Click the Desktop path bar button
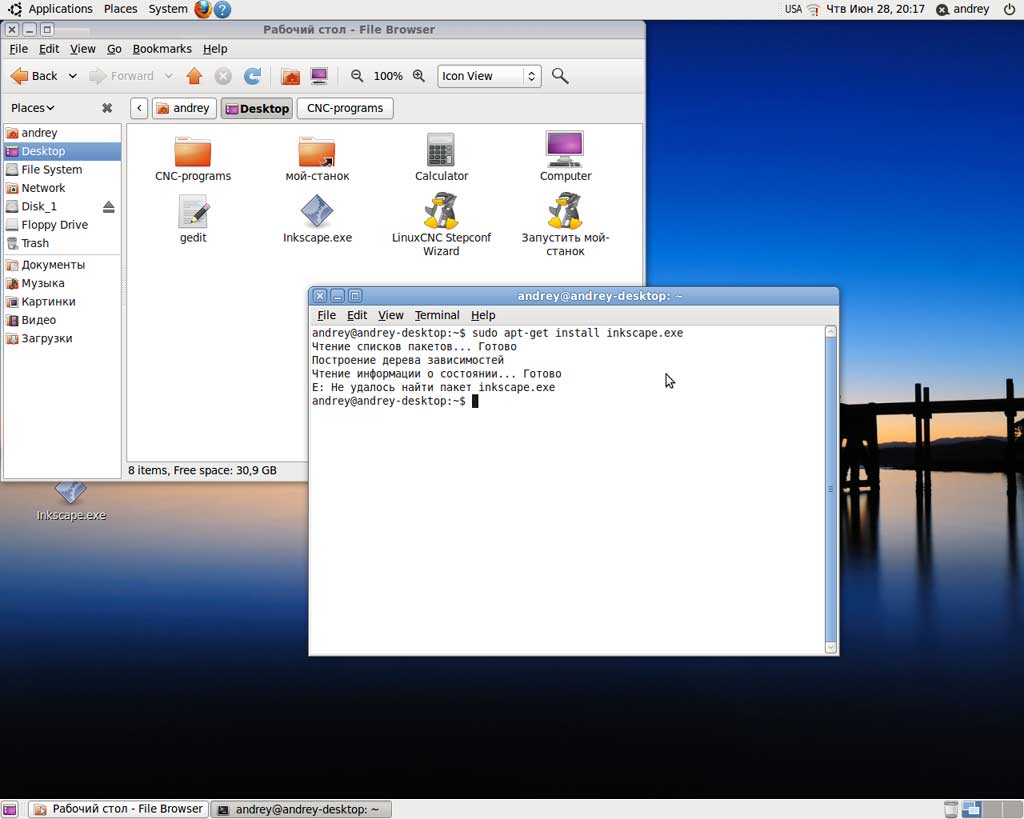1024x819 pixels. tap(257, 108)
